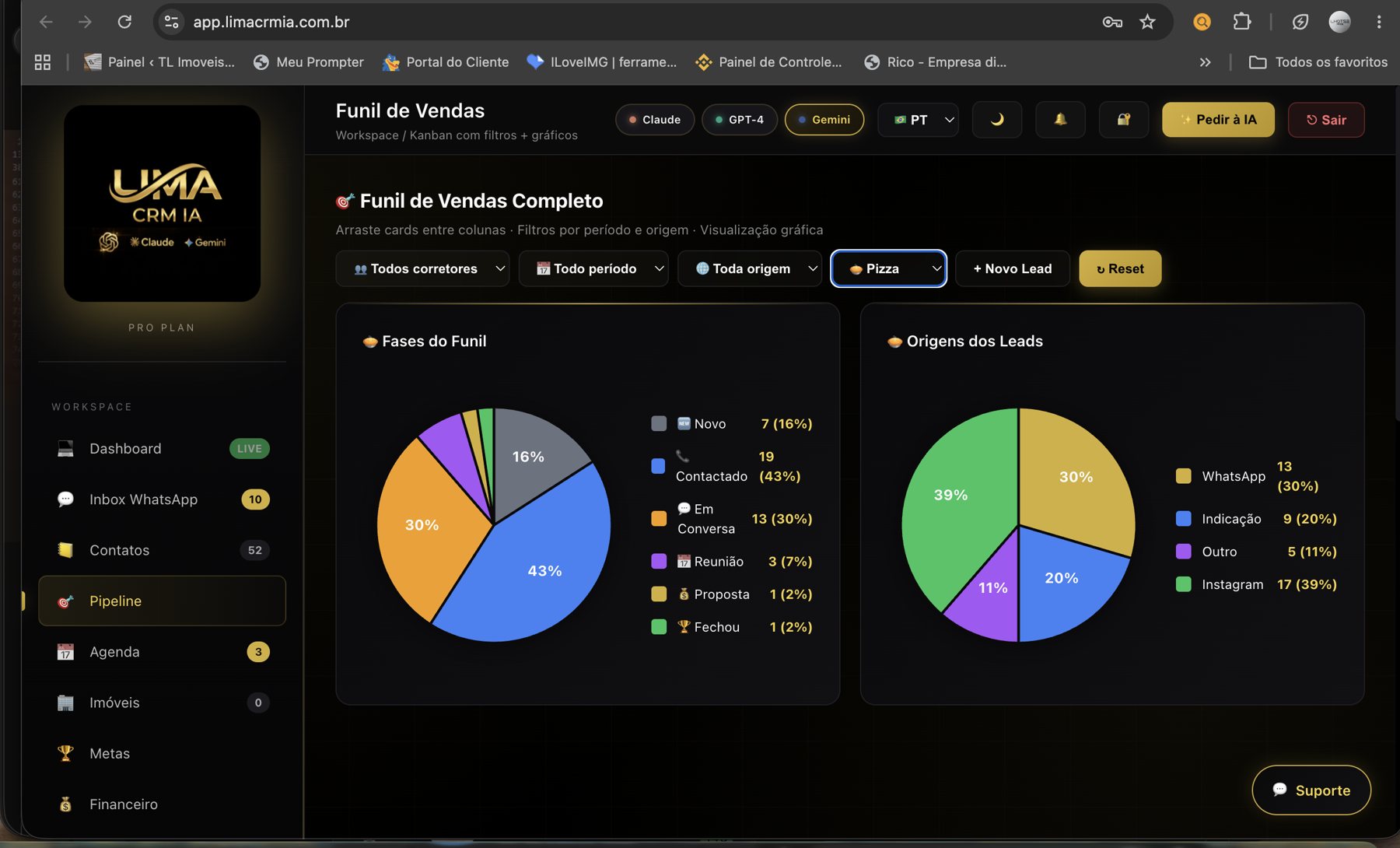
Task: Open the saved passwords key icon
Action: 1112,22
